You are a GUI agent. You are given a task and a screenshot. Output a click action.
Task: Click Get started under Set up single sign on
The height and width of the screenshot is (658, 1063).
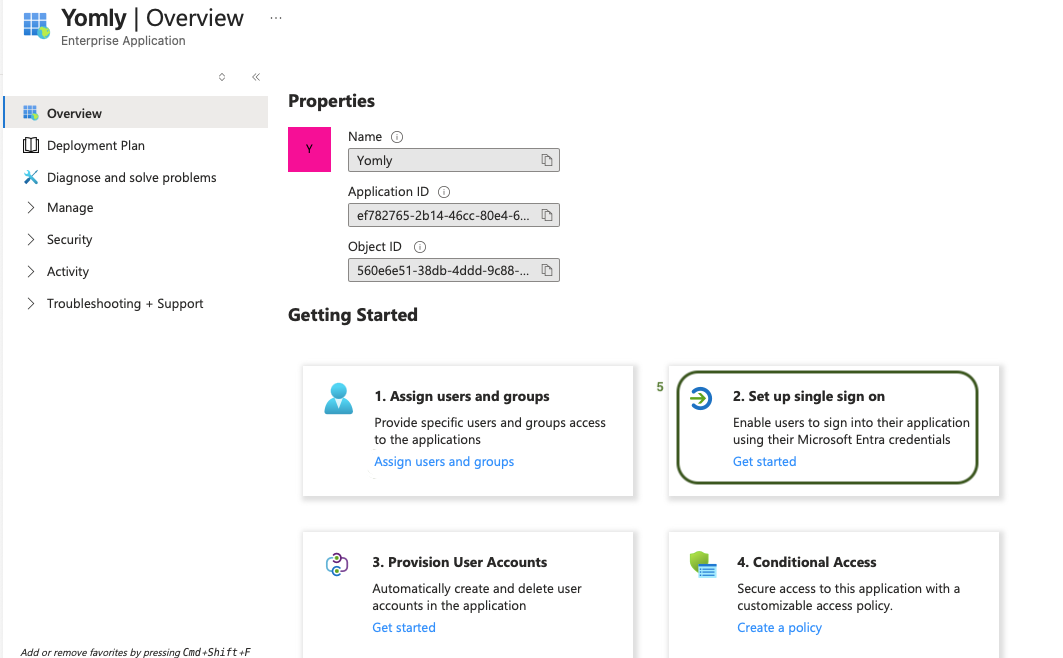(764, 462)
